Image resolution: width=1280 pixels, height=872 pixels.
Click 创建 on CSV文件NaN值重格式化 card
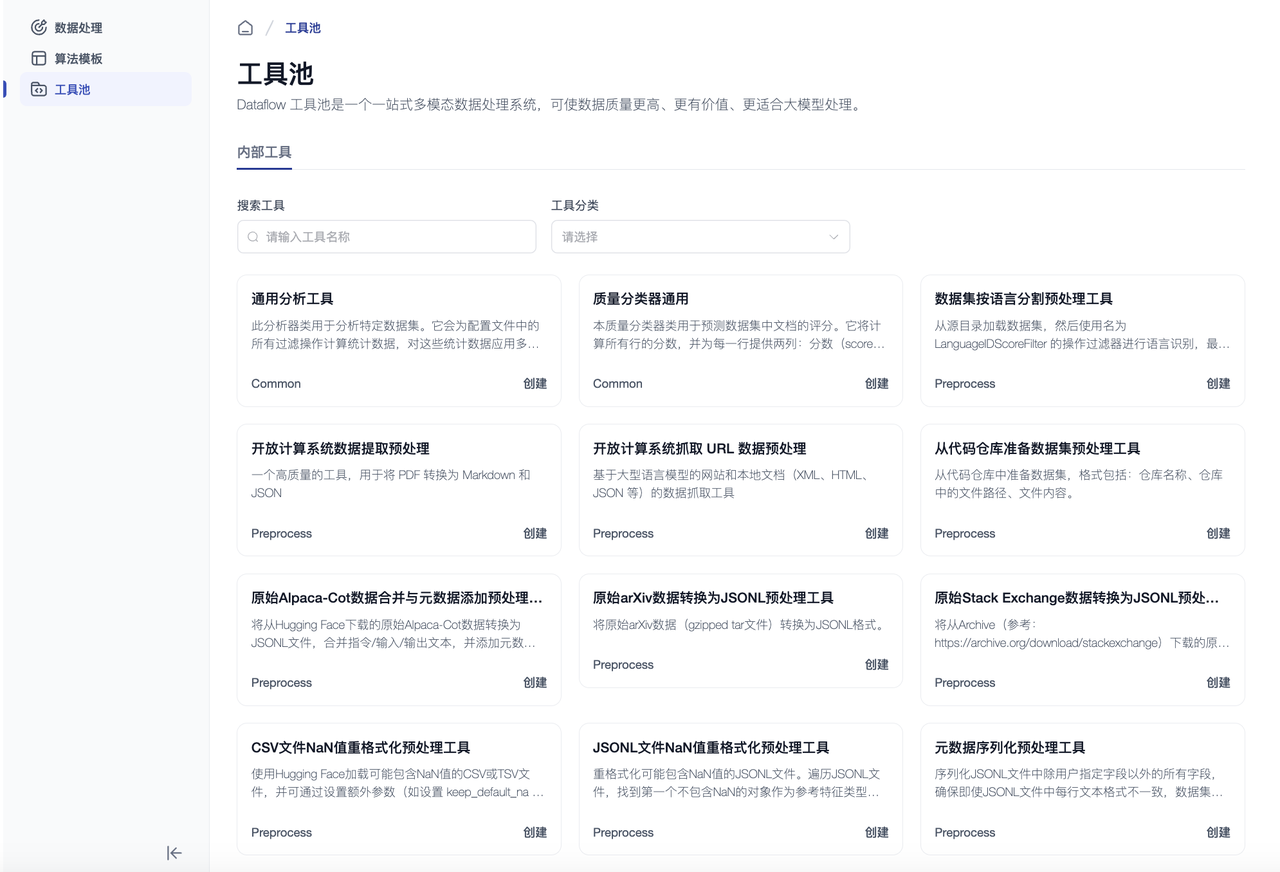[x=535, y=832]
